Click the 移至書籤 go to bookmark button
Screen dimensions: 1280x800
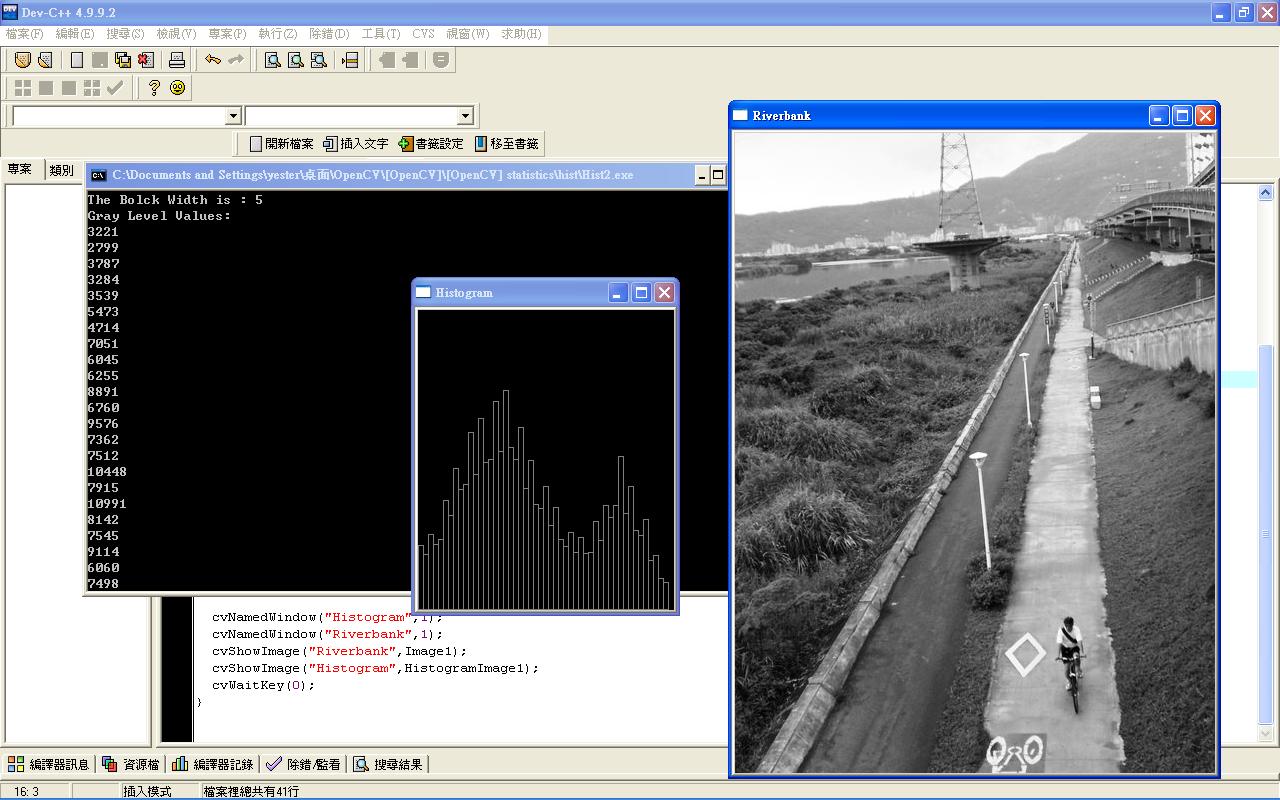pyautogui.click(x=506, y=144)
